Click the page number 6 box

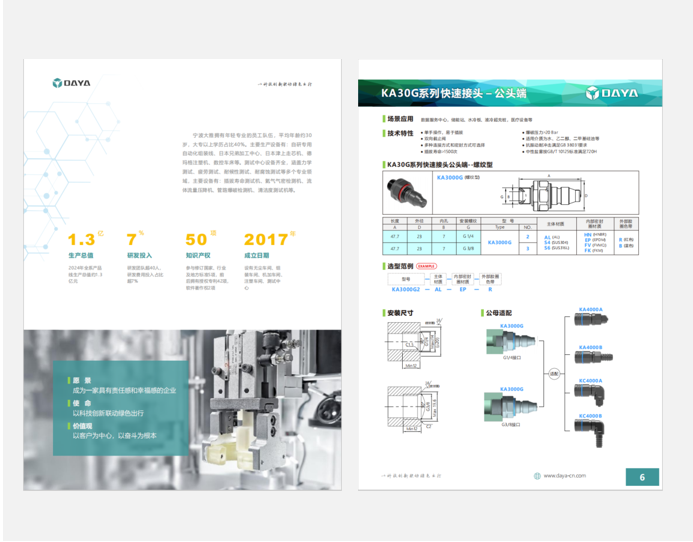pos(642,477)
